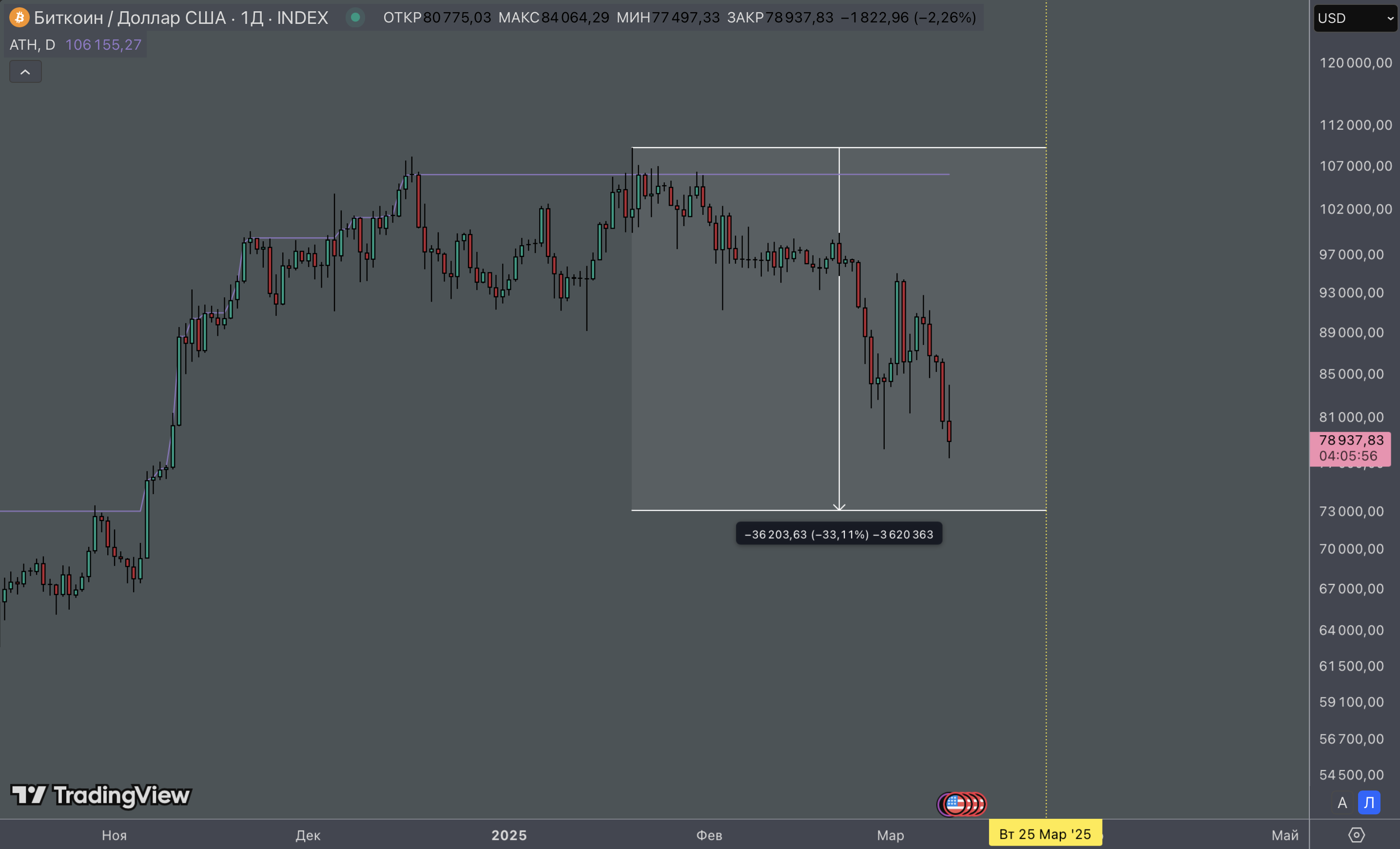Viewport: 1400px width, 849px height.
Task: Click the US flag economic event marker
Action: pyautogui.click(x=955, y=804)
